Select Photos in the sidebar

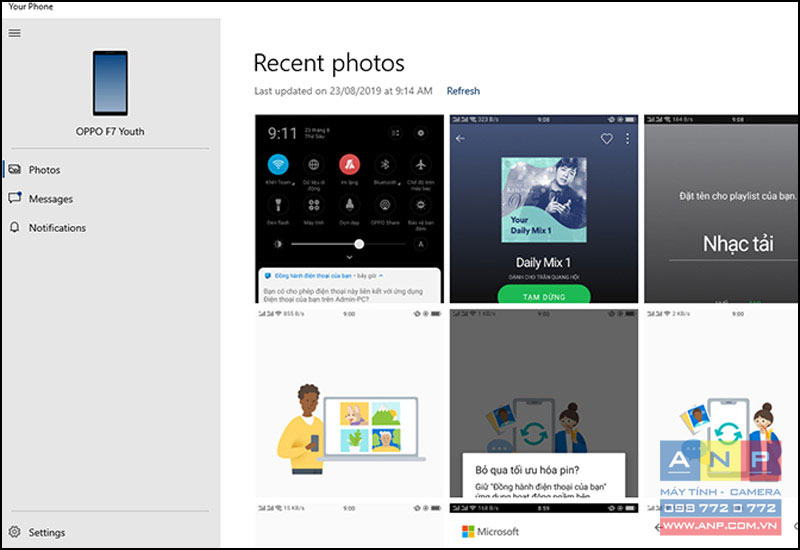point(110,169)
